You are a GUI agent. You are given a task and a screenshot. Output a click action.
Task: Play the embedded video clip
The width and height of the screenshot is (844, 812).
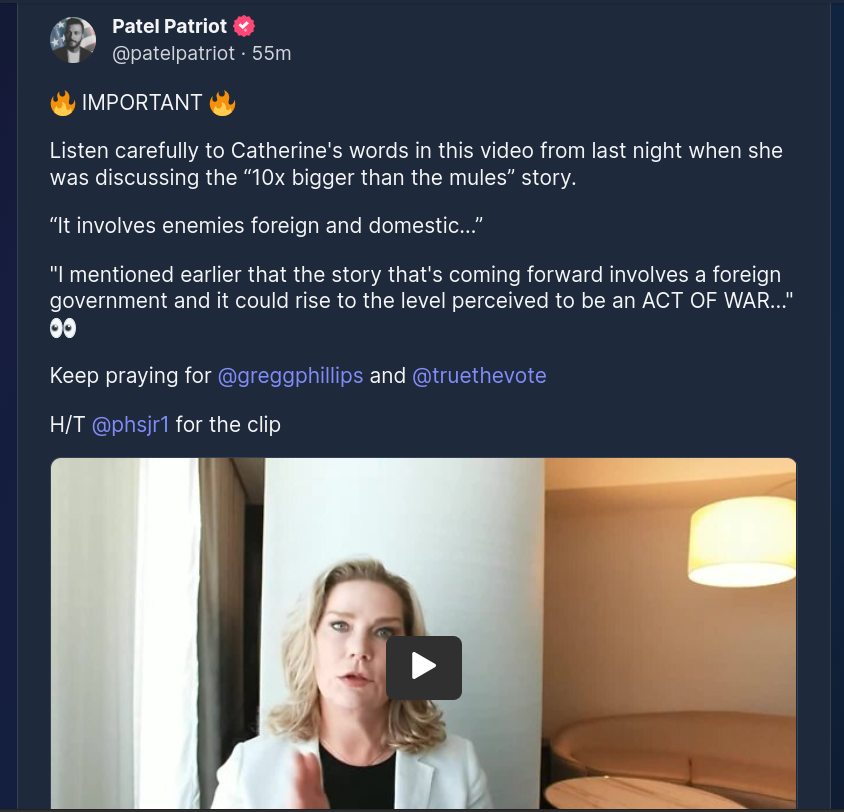[x=424, y=667]
